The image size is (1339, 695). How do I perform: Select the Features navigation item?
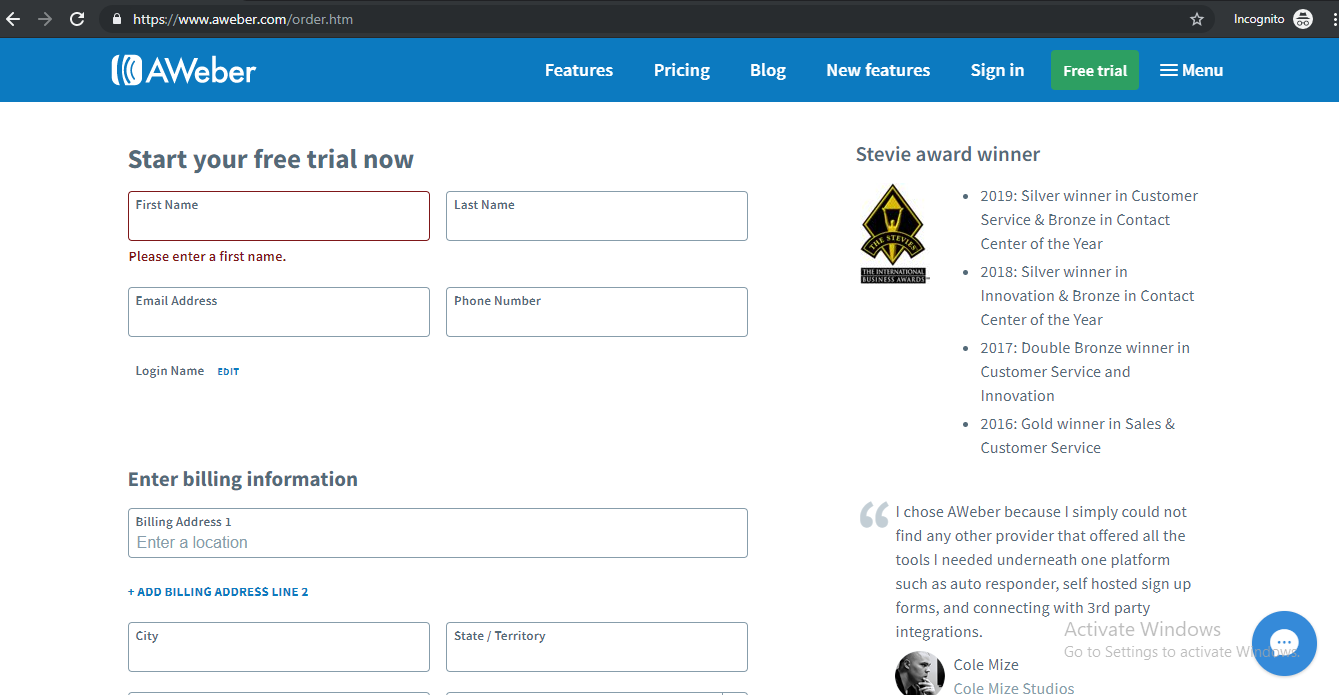click(578, 70)
